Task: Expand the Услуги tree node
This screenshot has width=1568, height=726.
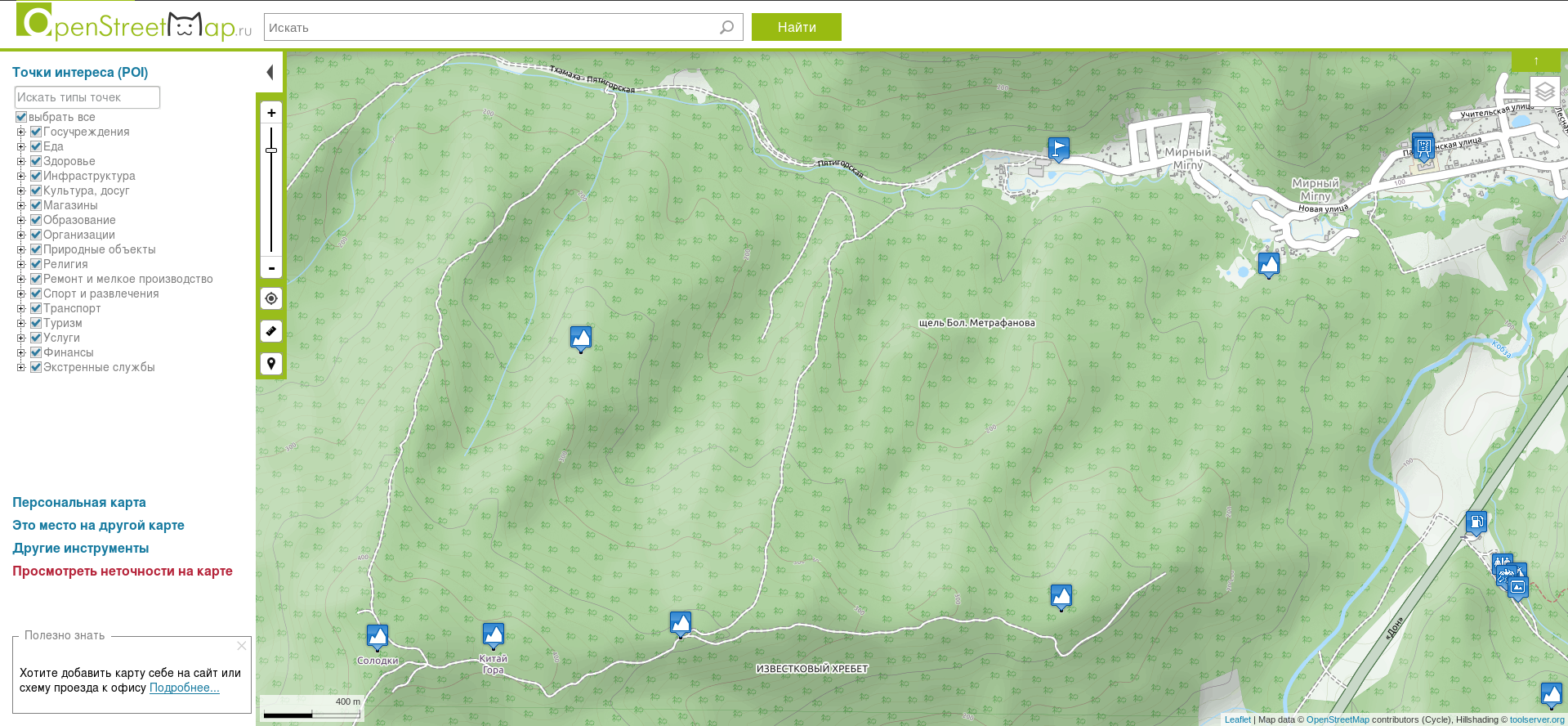Action: 21,338
